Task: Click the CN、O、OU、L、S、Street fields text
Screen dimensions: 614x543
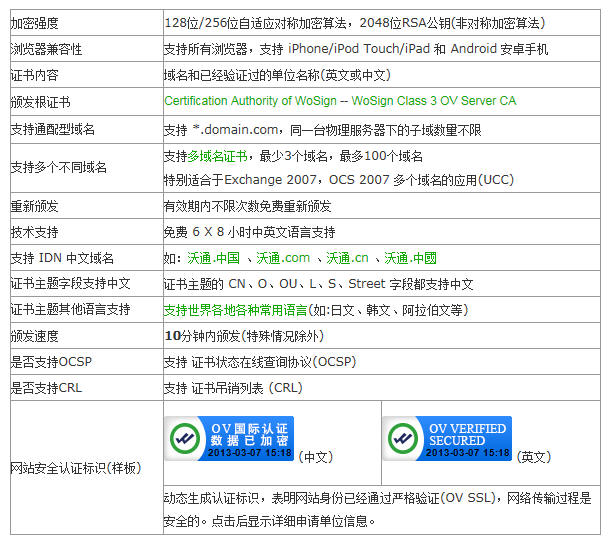Action: coord(318,284)
